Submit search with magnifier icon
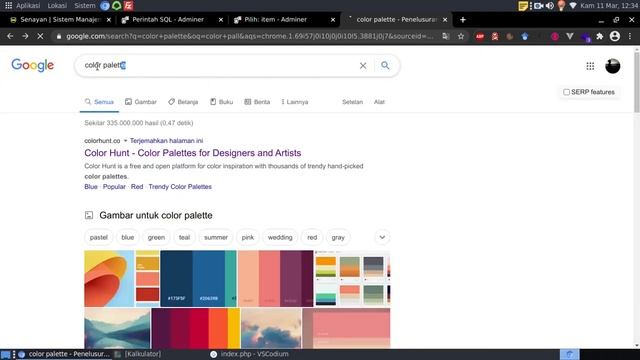The height and width of the screenshot is (360, 640). coord(385,65)
